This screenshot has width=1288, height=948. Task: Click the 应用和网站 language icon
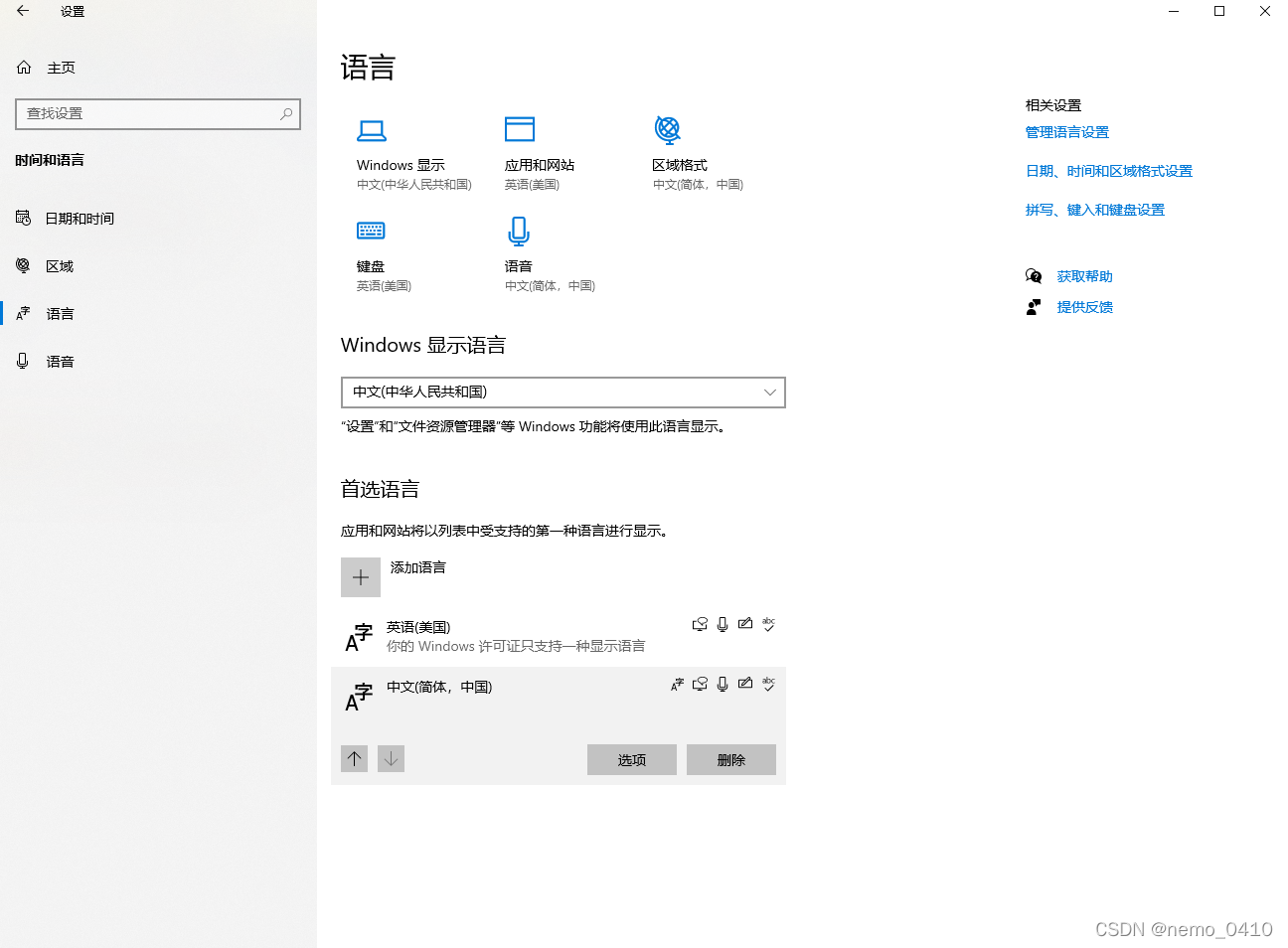[519, 130]
